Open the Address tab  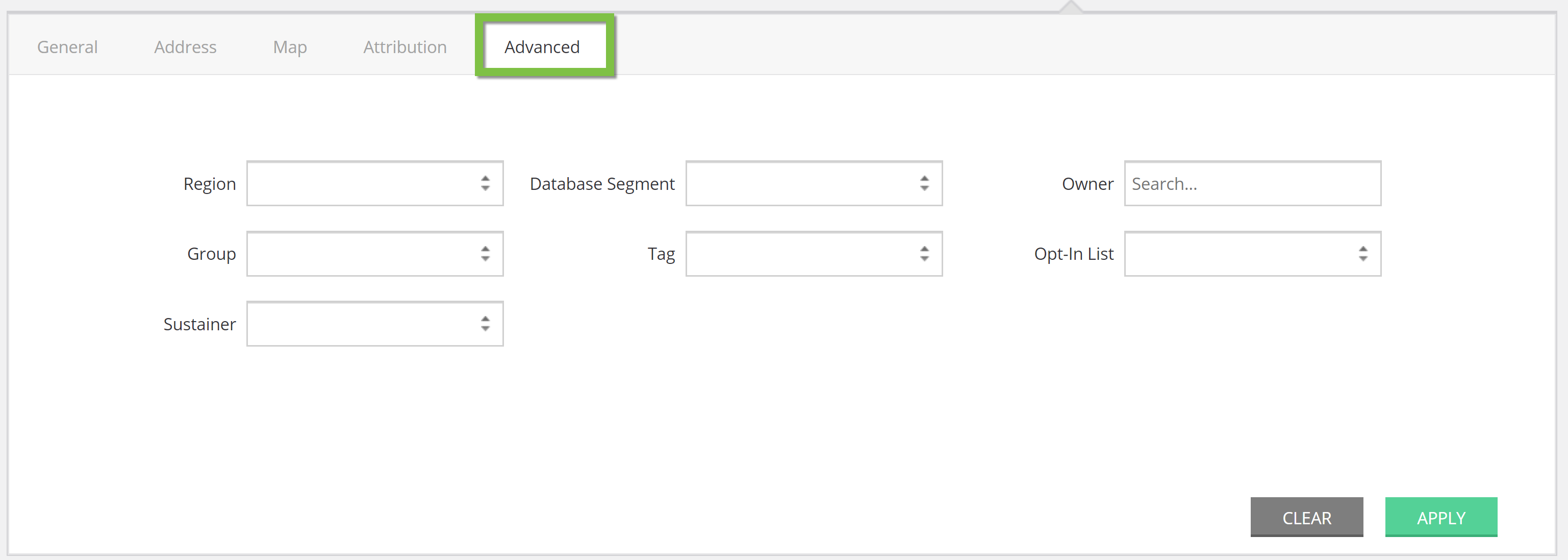pos(185,47)
